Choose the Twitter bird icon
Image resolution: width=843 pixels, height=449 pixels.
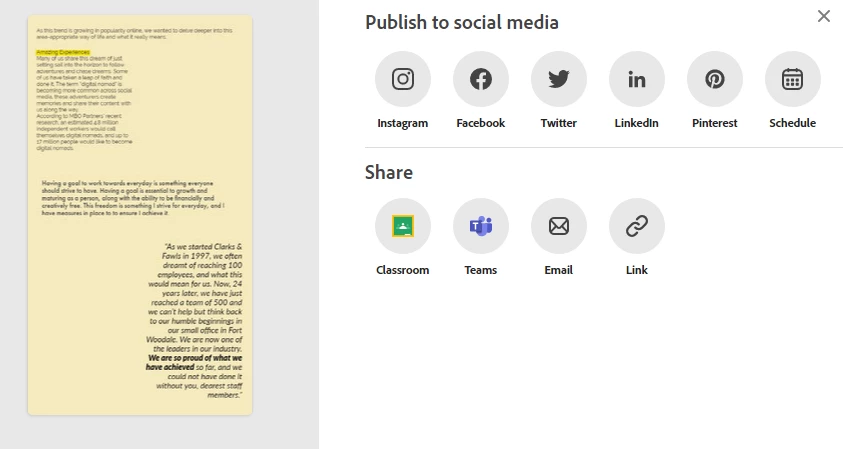tap(559, 79)
